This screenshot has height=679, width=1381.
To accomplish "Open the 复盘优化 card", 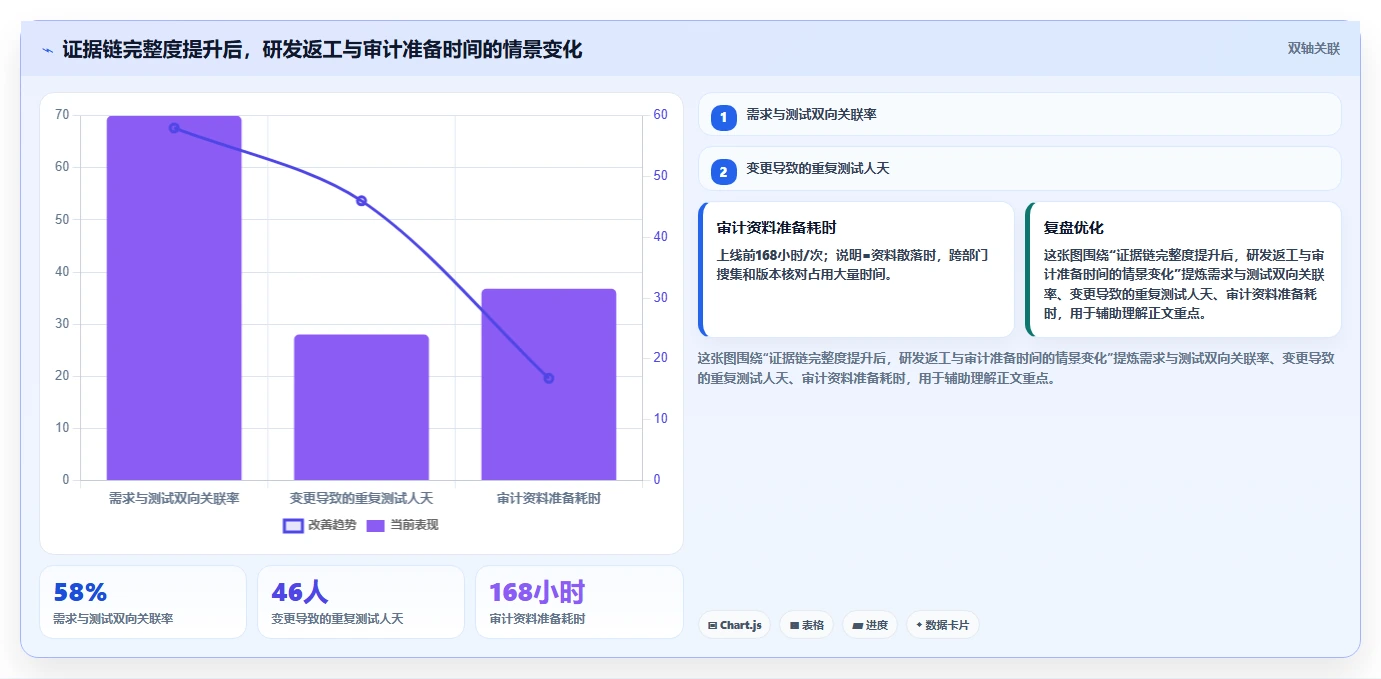I will click(x=1183, y=270).
